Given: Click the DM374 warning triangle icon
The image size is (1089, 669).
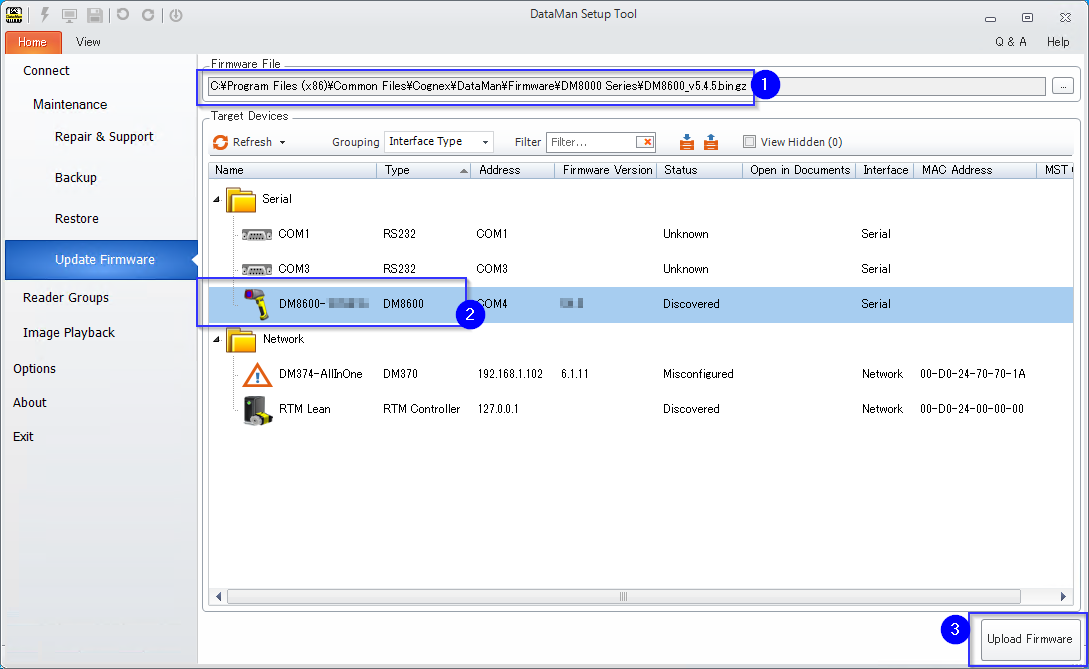Looking at the screenshot, I should 257,375.
